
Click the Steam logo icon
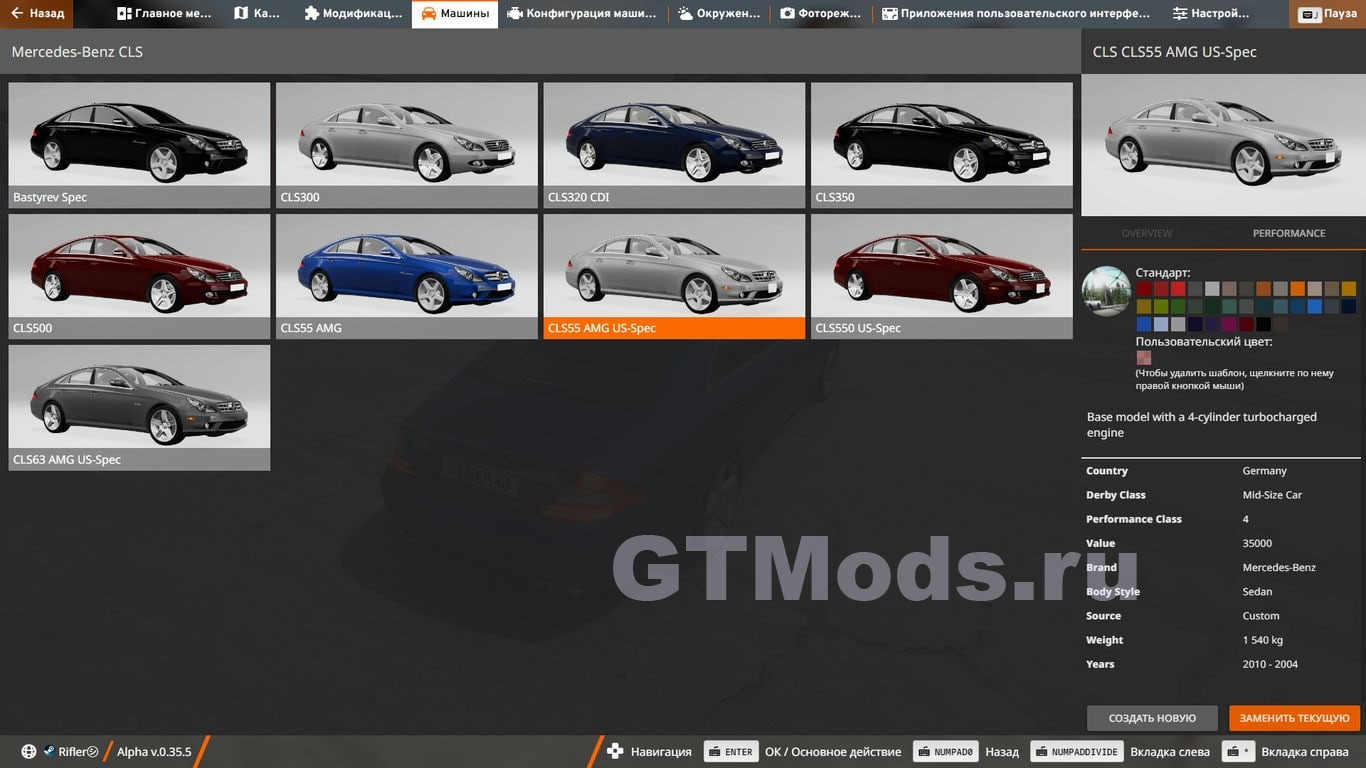49,752
